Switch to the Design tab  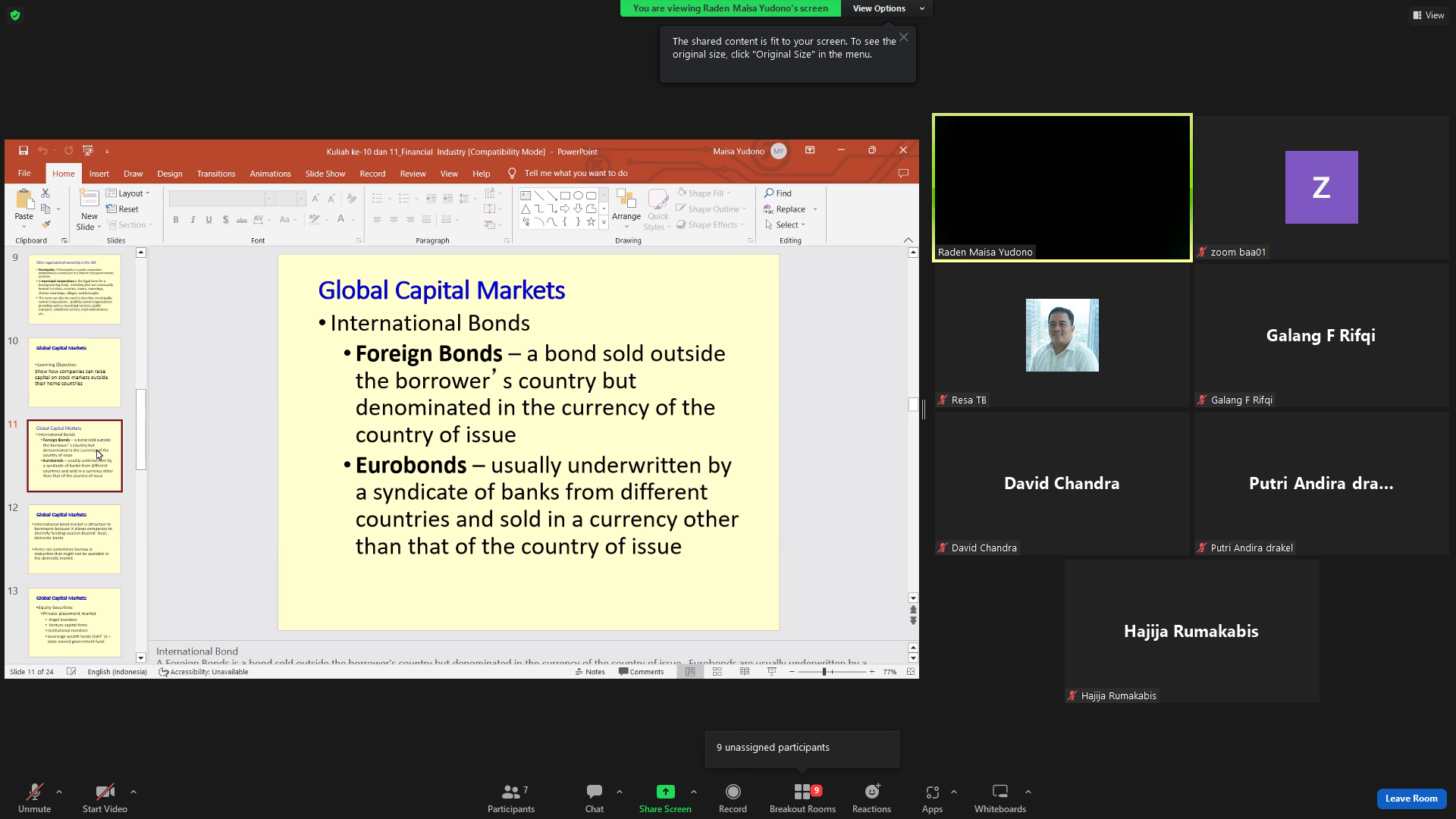(x=170, y=174)
